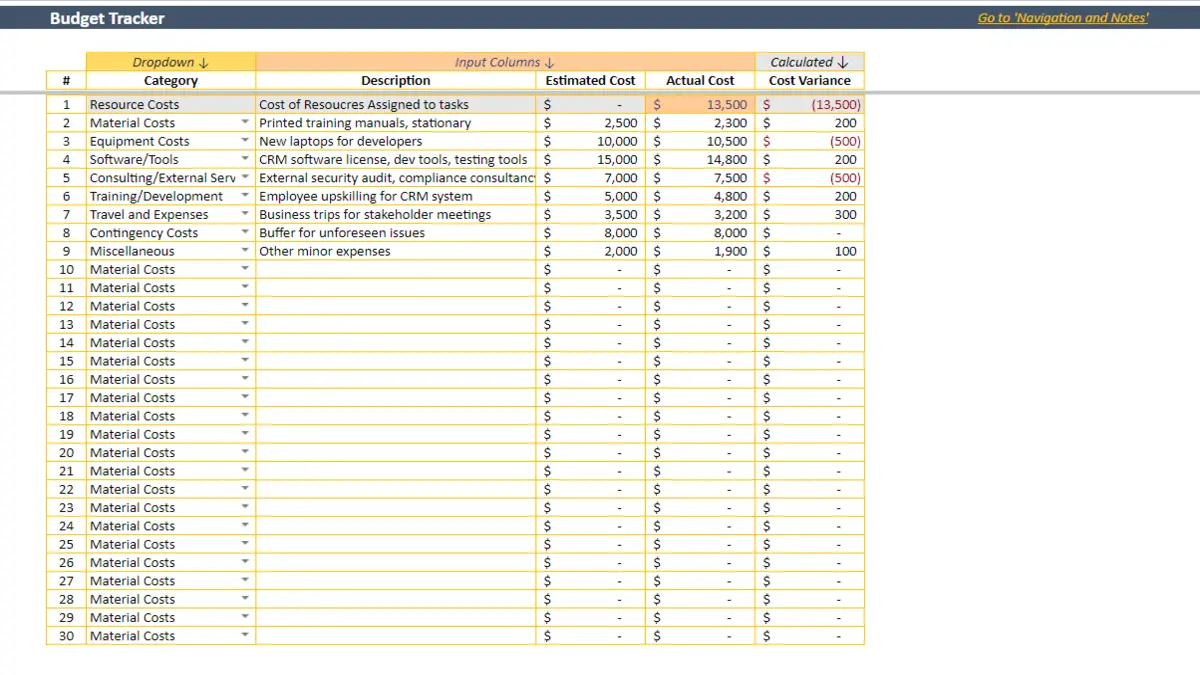This screenshot has height=675, width=1200.
Task: Select 'External security audit' description cell
Action: (x=396, y=178)
